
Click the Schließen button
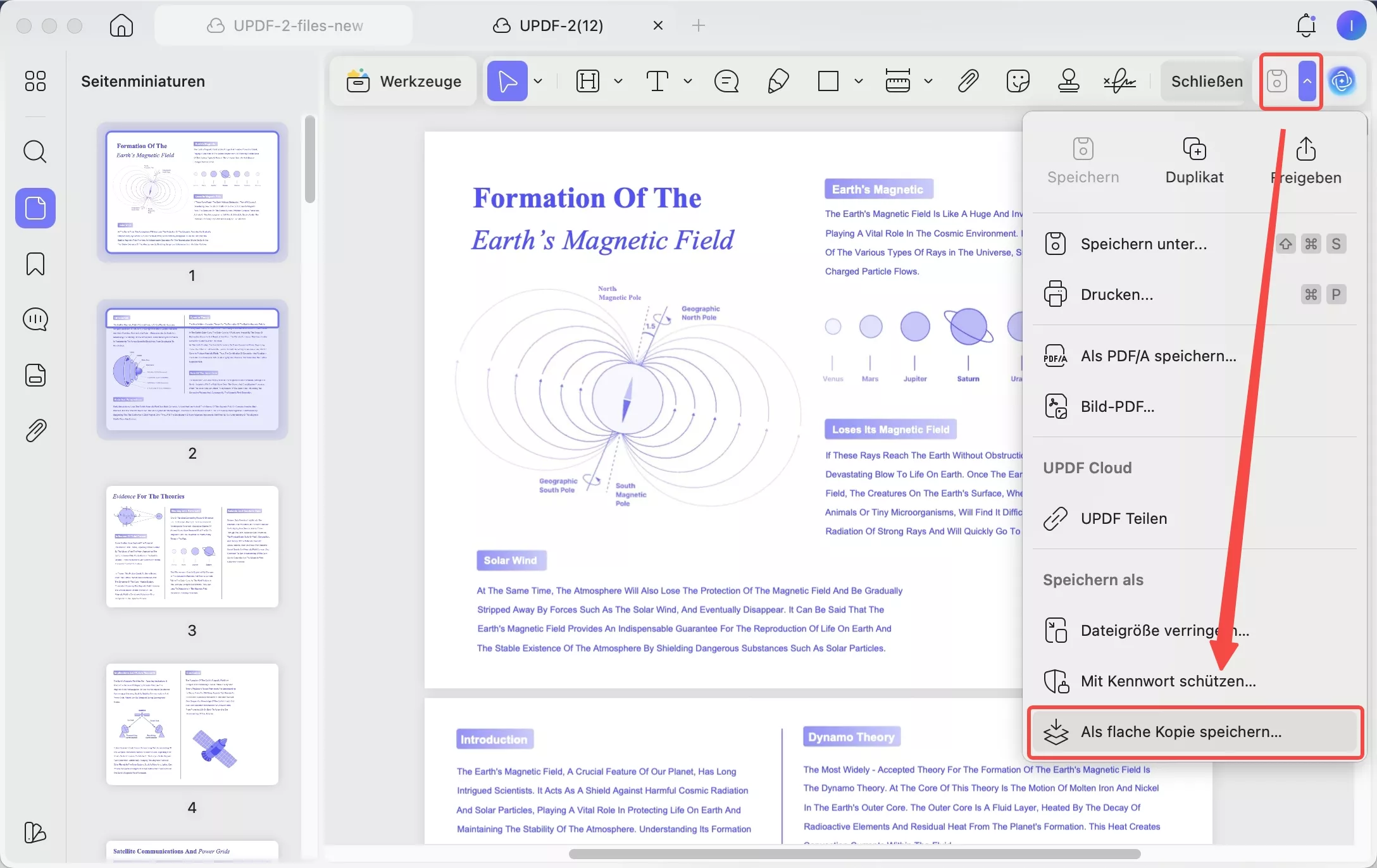pyautogui.click(x=1207, y=81)
